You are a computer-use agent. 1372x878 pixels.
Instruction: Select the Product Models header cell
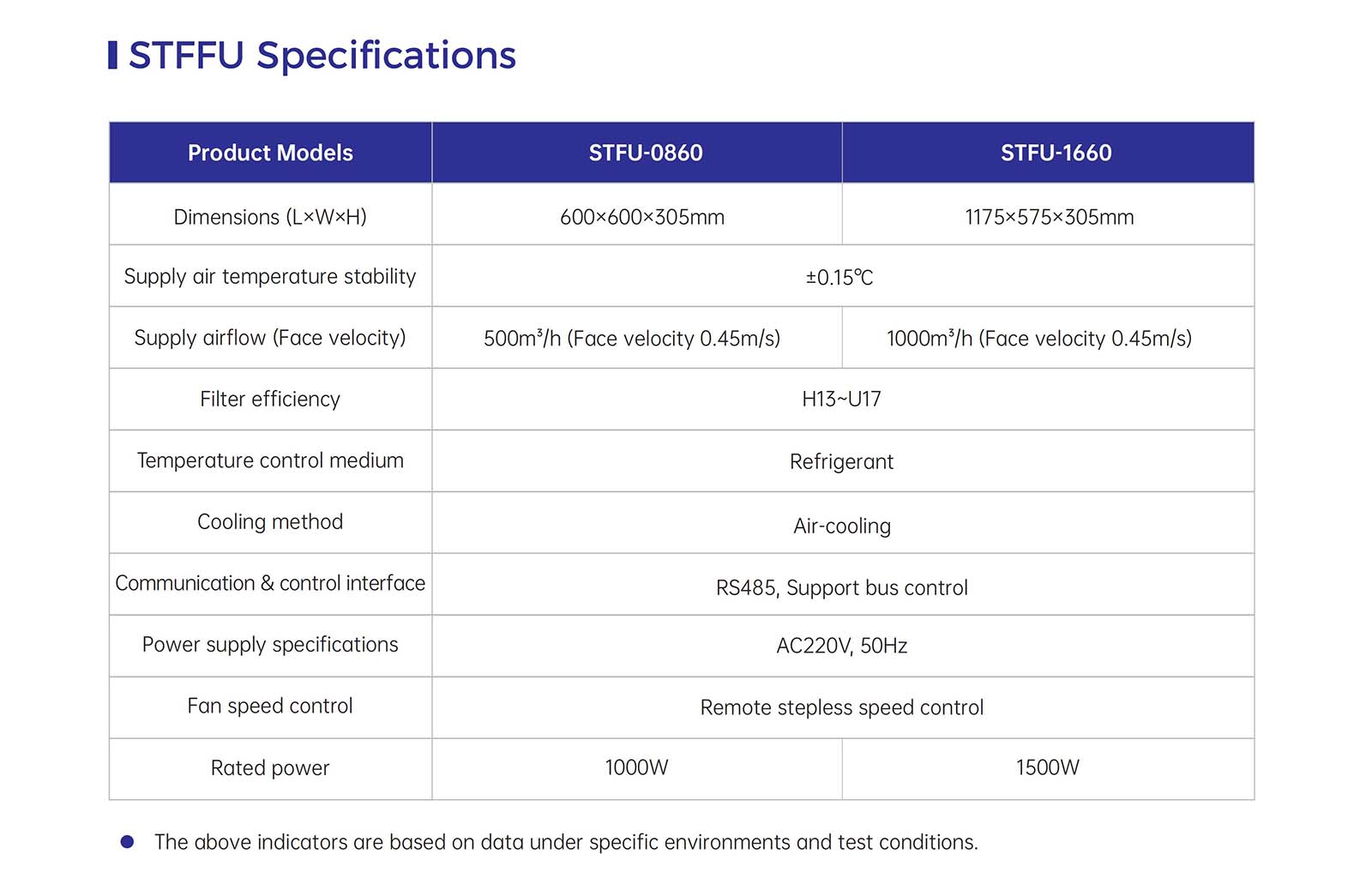pyautogui.click(x=270, y=153)
